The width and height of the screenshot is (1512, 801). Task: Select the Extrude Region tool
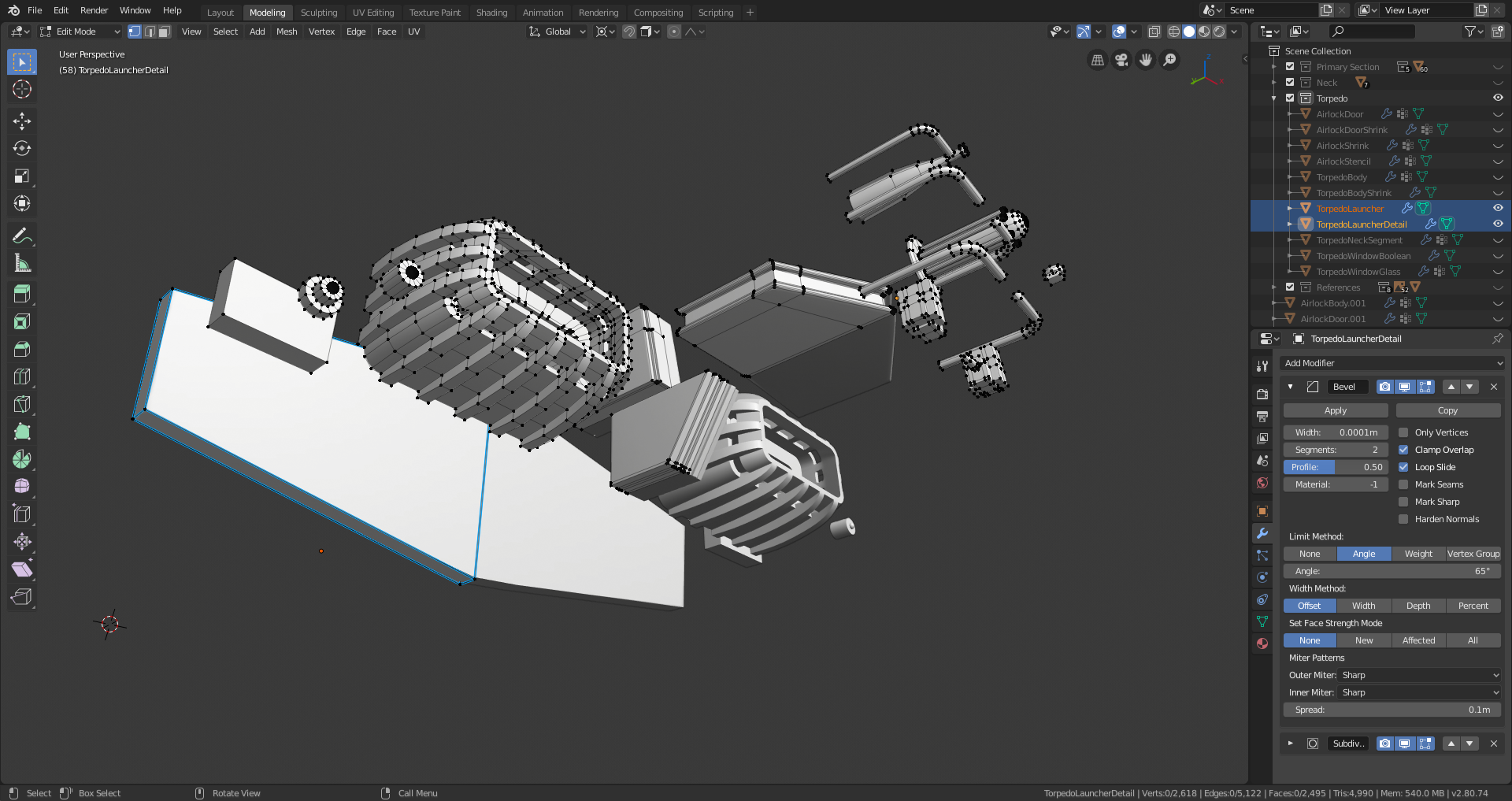tap(22, 294)
